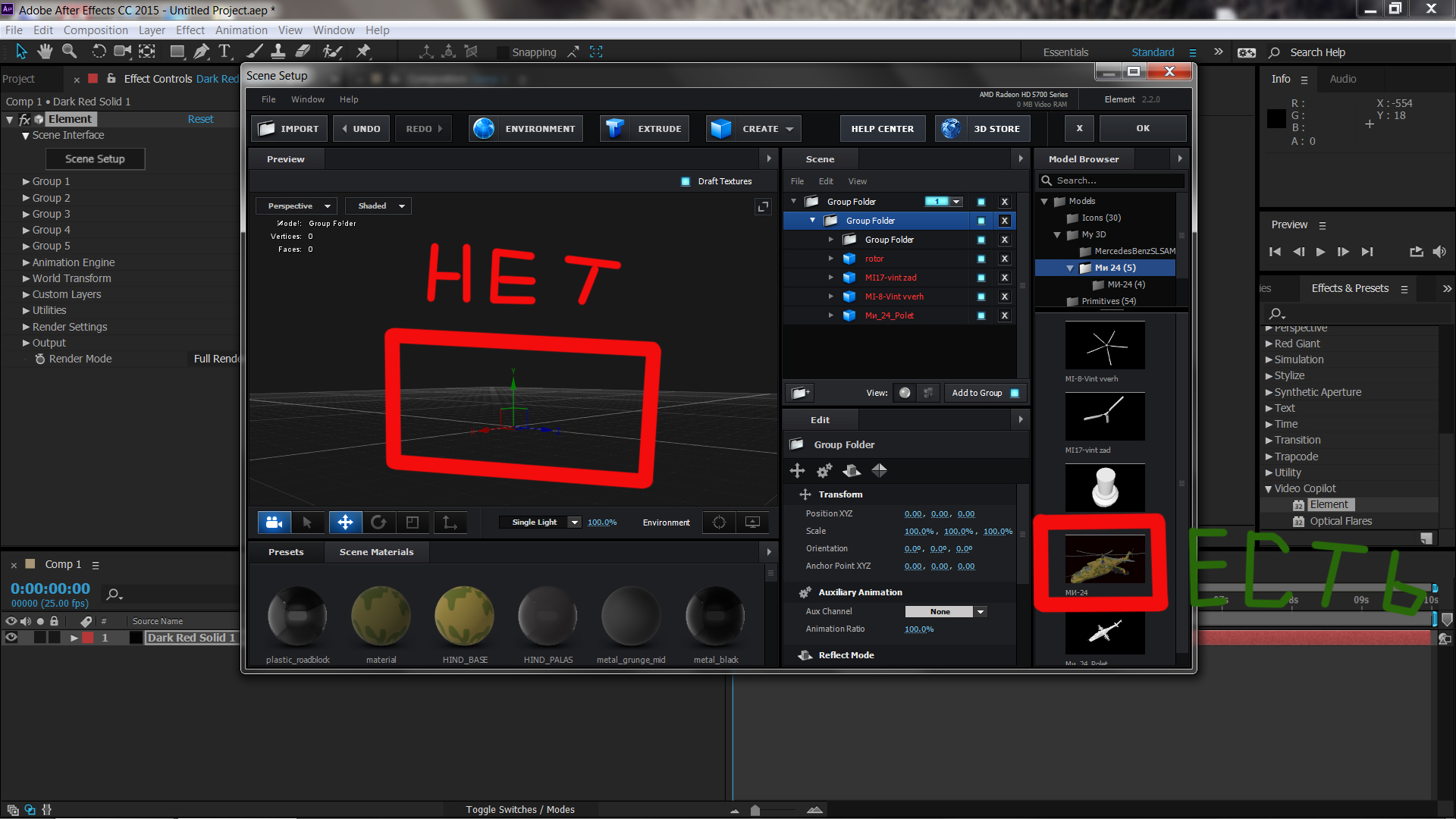Expand Animation Engine properties

[x=26, y=263]
